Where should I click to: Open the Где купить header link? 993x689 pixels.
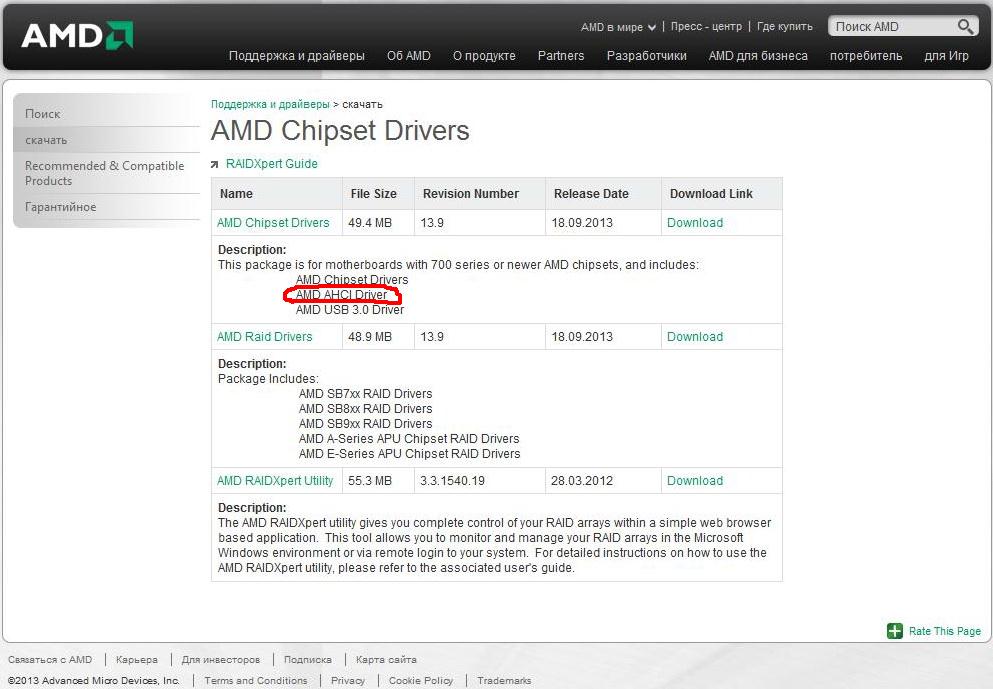point(784,27)
